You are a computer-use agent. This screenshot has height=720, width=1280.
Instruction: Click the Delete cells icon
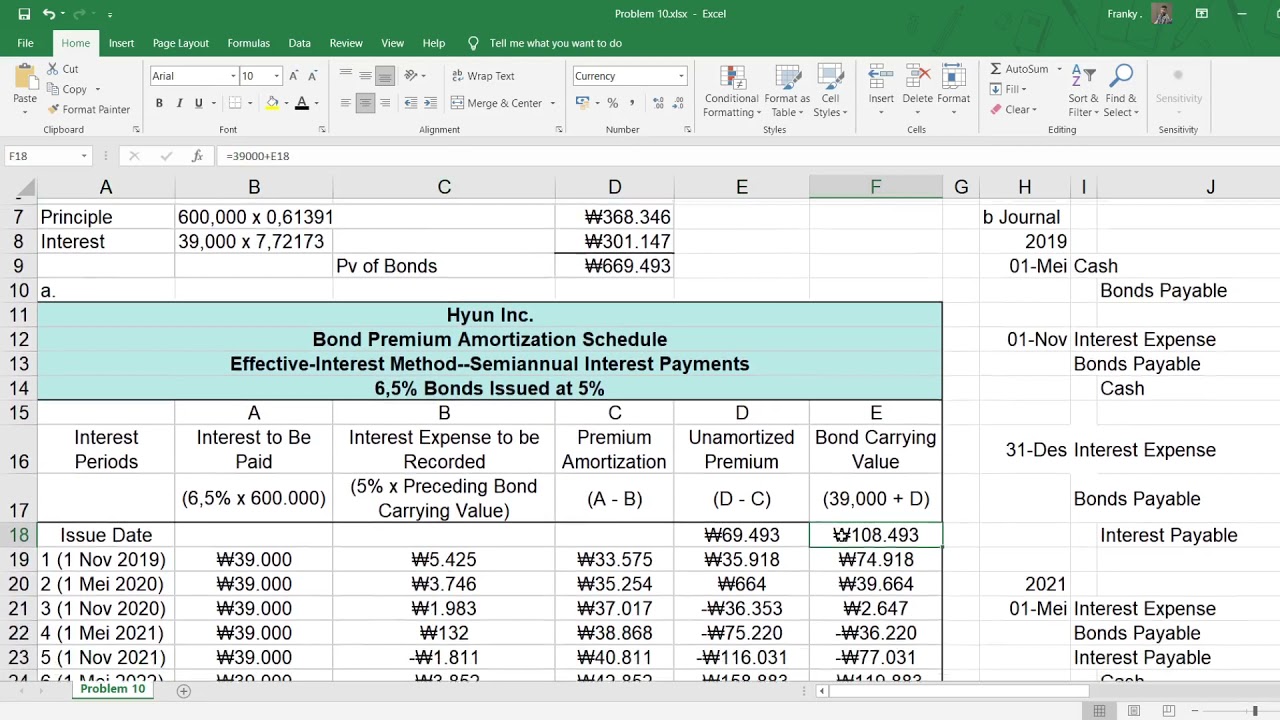tap(917, 78)
